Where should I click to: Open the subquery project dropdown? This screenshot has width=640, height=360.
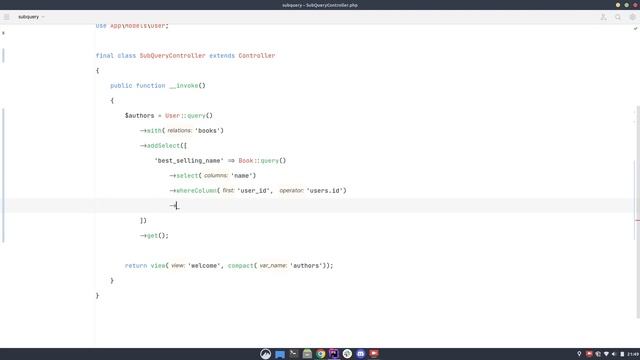click(31, 17)
